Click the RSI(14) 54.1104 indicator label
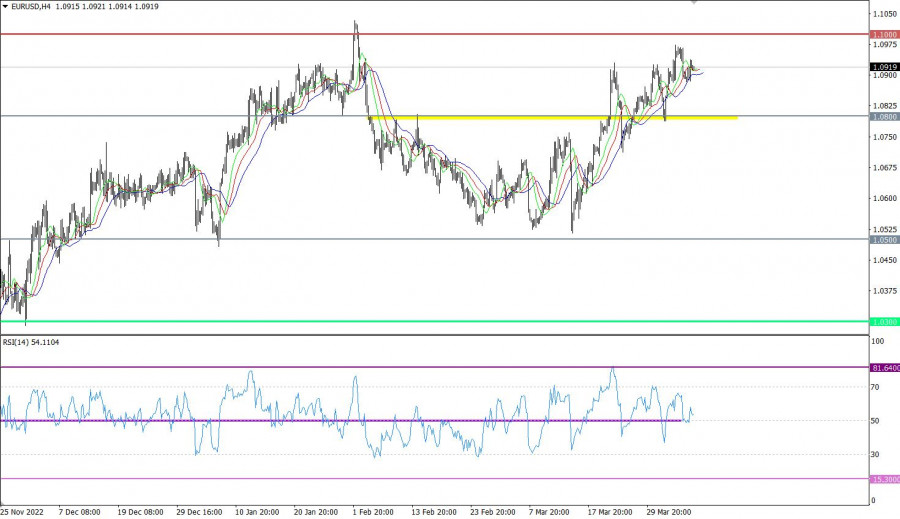 pyautogui.click(x=30, y=343)
